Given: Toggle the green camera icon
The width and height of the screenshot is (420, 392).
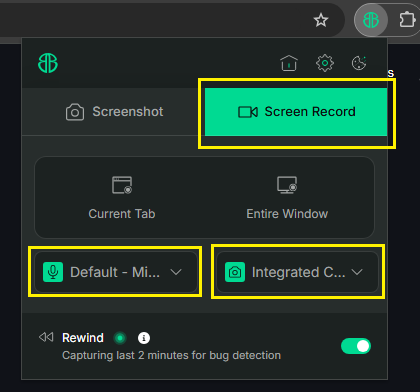Looking at the screenshot, I should tap(235, 272).
